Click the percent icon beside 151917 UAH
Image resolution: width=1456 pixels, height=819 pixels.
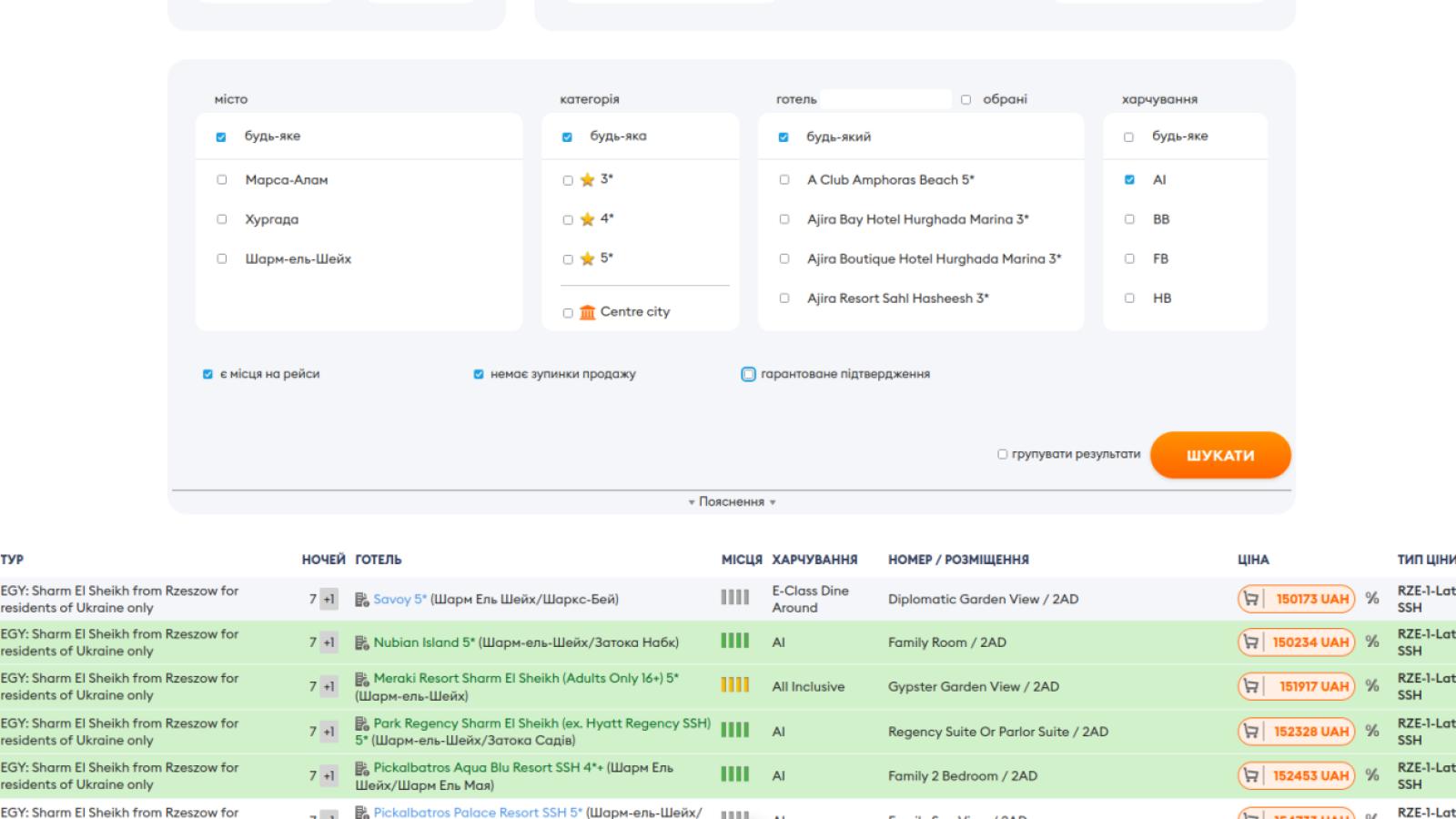[1372, 686]
